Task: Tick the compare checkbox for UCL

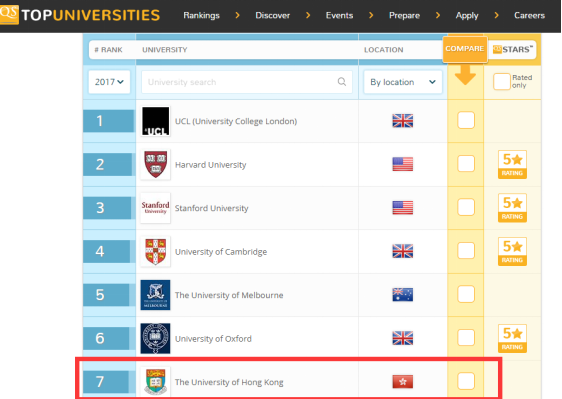Action: pos(466,120)
